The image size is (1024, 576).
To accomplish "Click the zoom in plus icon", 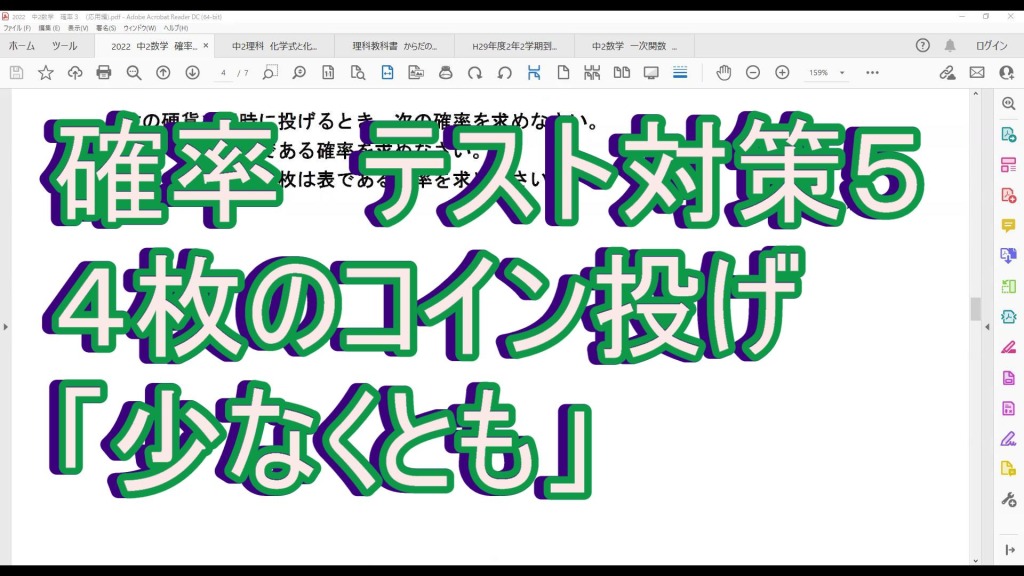I will [x=782, y=73].
